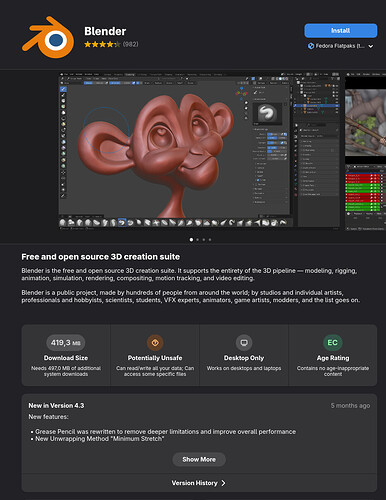The height and width of the screenshot is (500, 386).
Task: Open the 419,3 MB Download Size tile
Action: [66, 355]
